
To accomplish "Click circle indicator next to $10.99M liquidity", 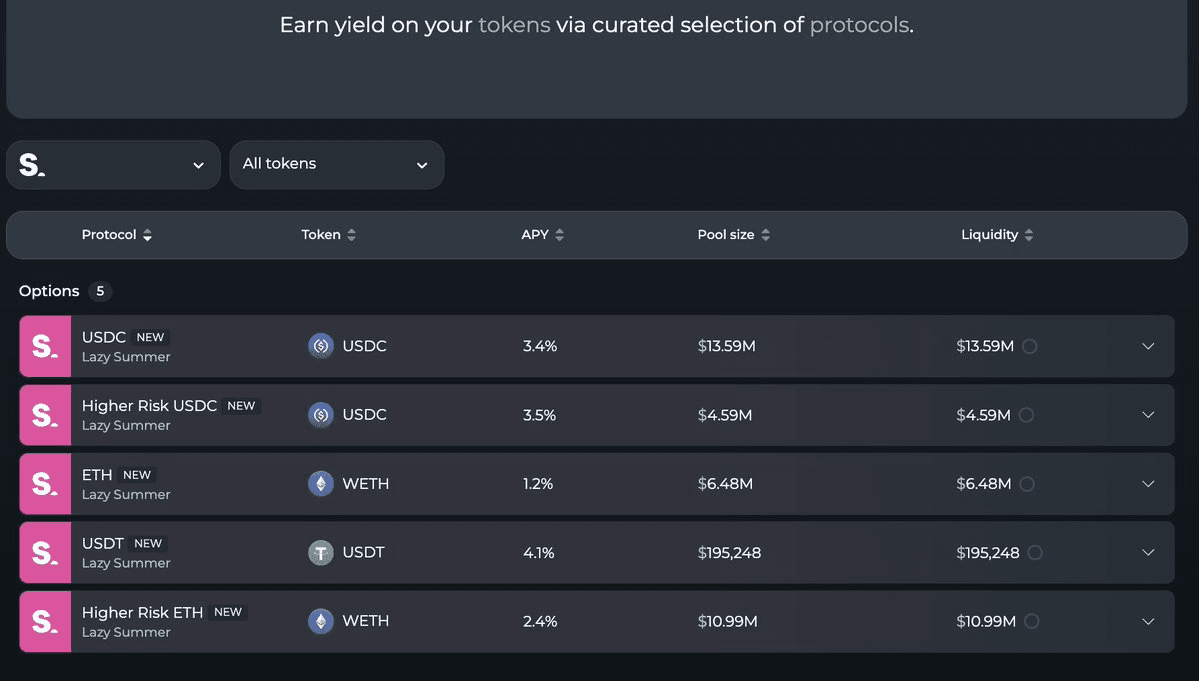I will coord(1032,622).
